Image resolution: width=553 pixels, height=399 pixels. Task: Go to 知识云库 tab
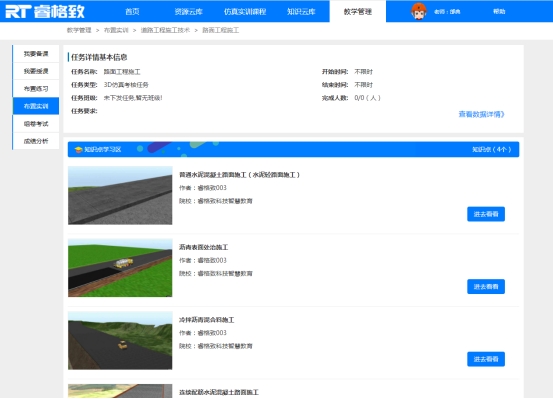(x=301, y=12)
